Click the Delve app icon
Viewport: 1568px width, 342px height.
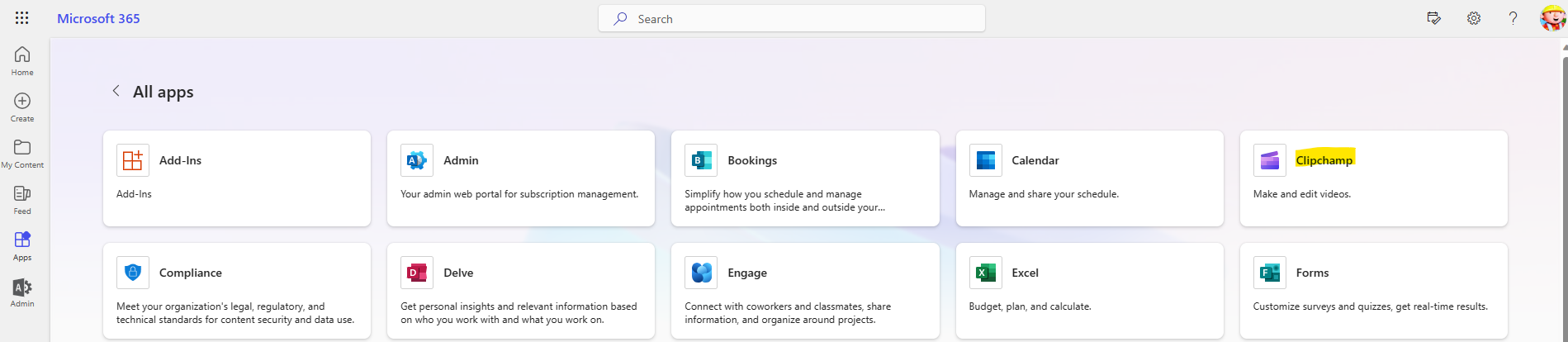coord(417,273)
